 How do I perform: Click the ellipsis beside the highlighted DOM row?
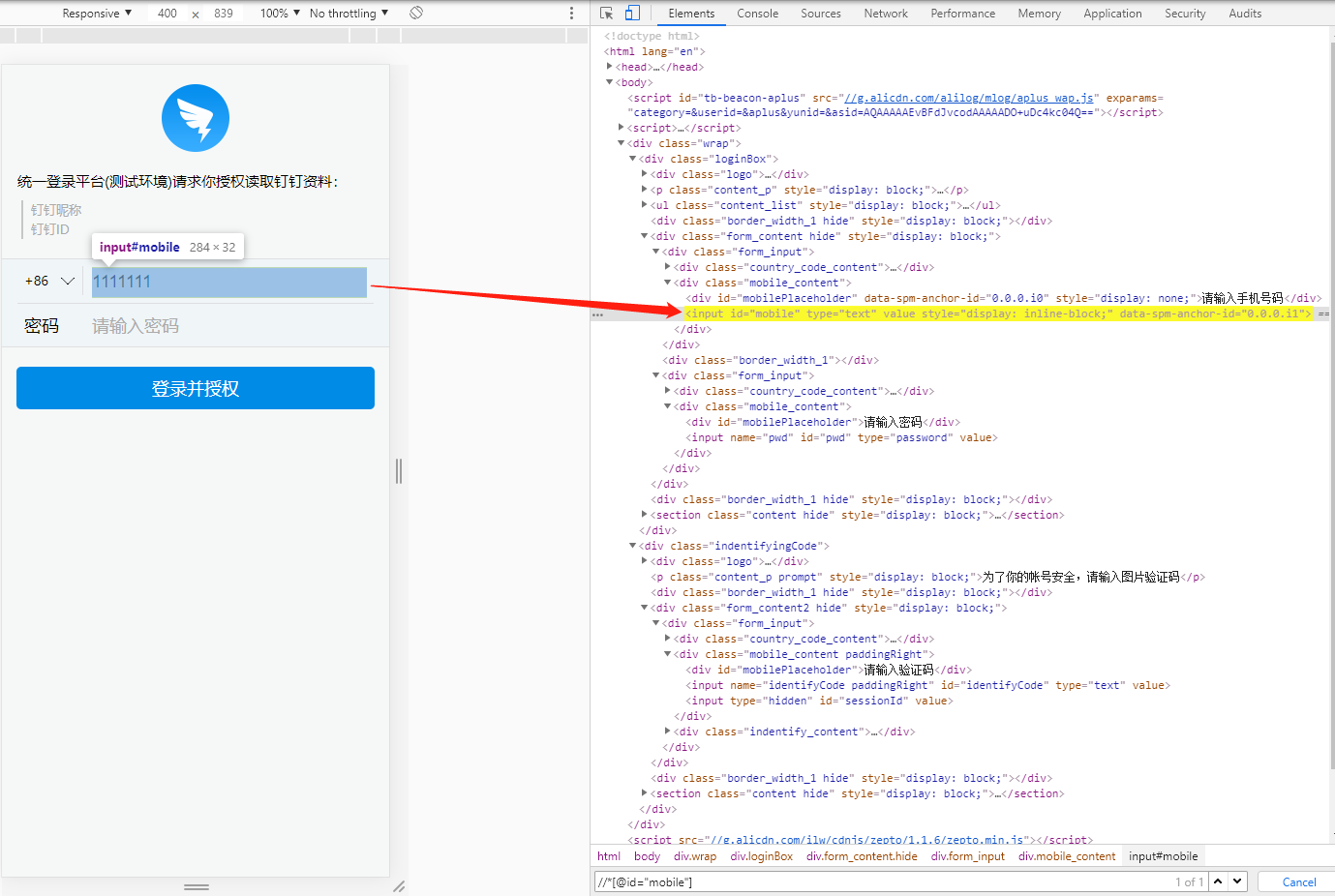[x=597, y=314]
